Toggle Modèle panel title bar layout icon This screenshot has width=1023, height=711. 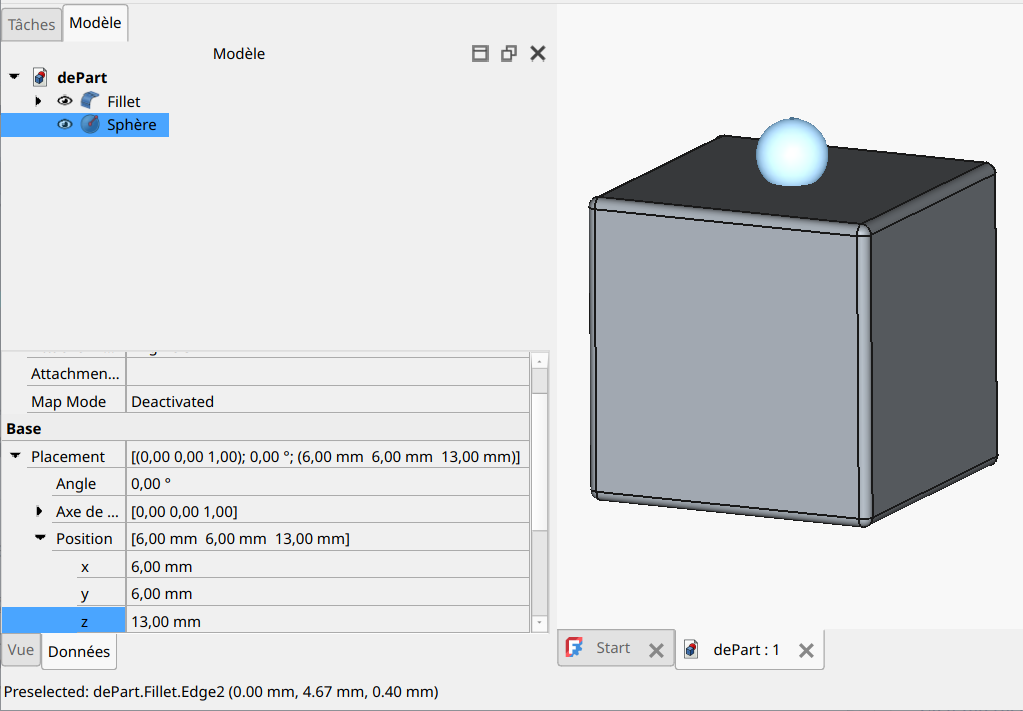[480, 54]
